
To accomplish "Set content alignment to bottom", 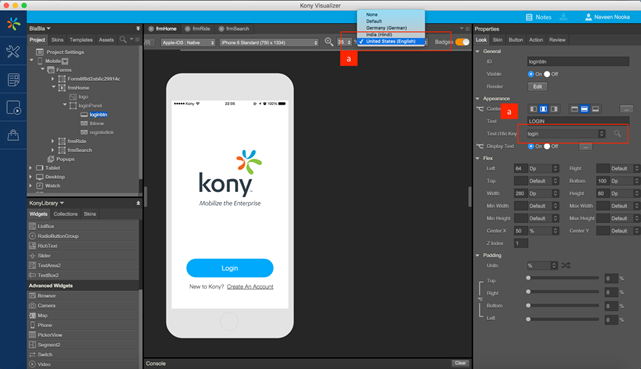I will pyautogui.click(x=595, y=109).
